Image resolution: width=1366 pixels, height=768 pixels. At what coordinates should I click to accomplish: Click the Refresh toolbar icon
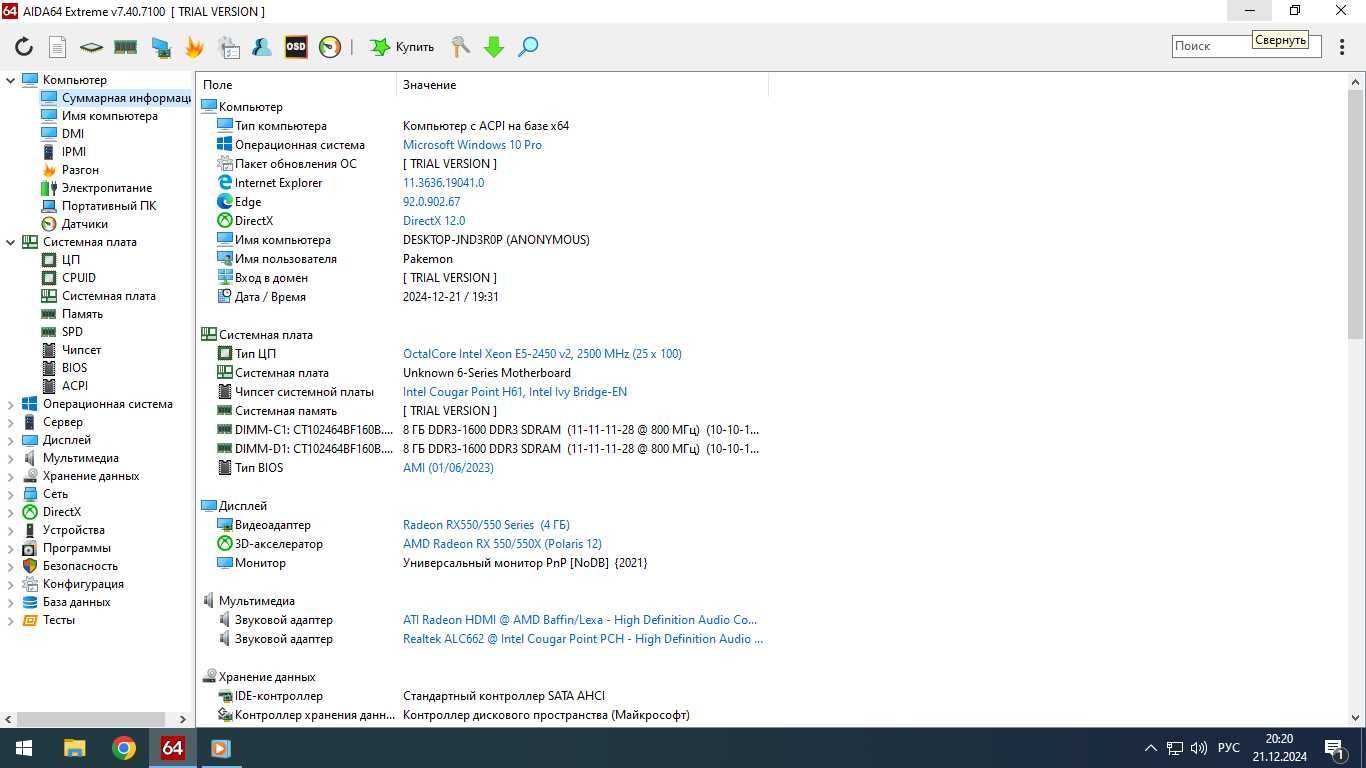tap(24, 47)
